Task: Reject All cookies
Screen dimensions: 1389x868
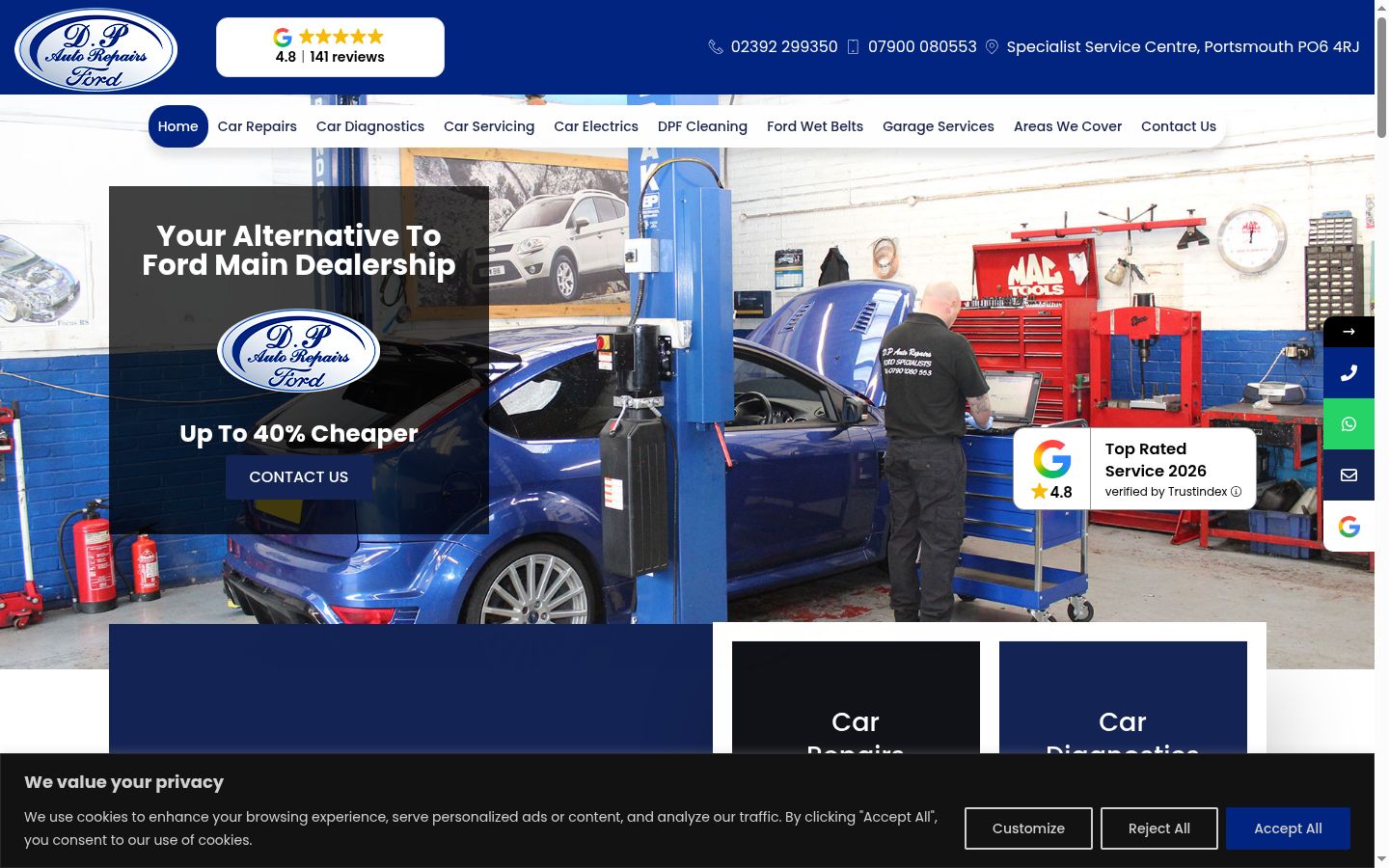Action: (1159, 828)
